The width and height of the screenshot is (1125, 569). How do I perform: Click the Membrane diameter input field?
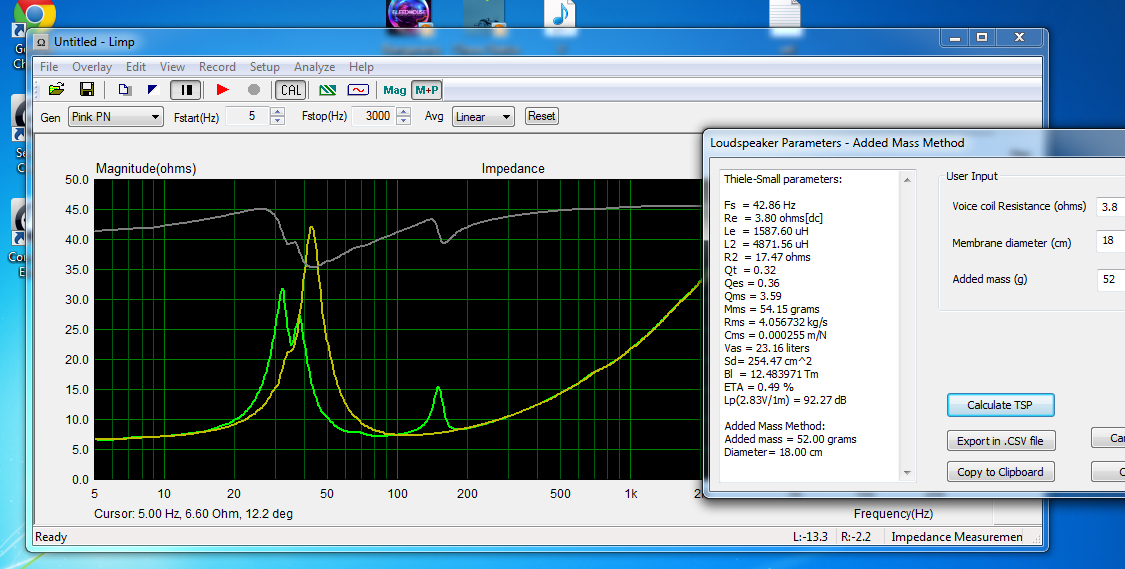pos(1111,241)
